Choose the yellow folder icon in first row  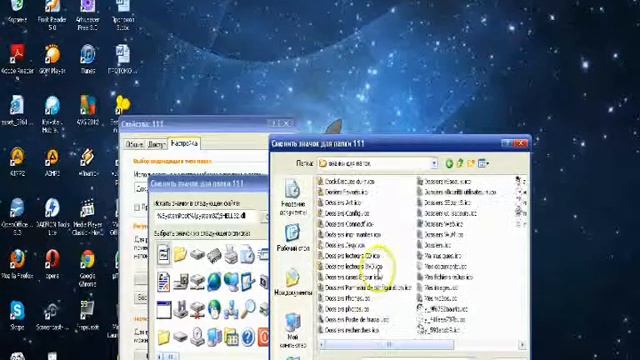click(180, 254)
